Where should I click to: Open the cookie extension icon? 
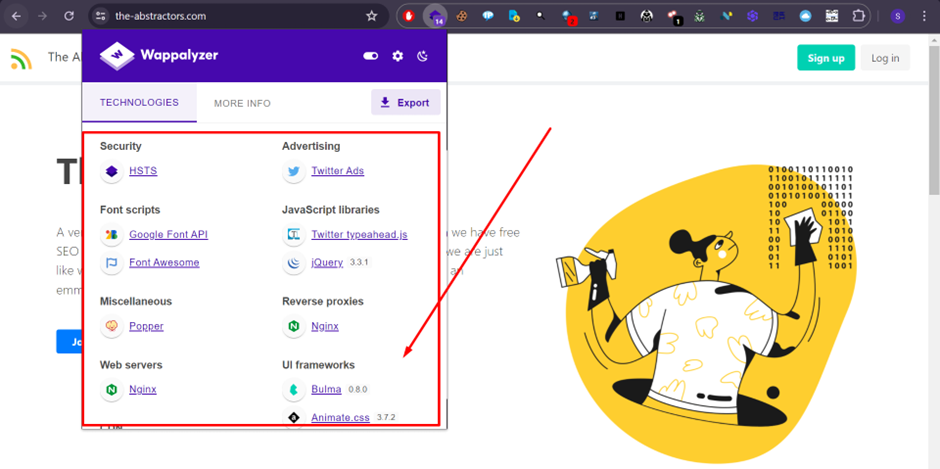pyautogui.click(x=462, y=16)
